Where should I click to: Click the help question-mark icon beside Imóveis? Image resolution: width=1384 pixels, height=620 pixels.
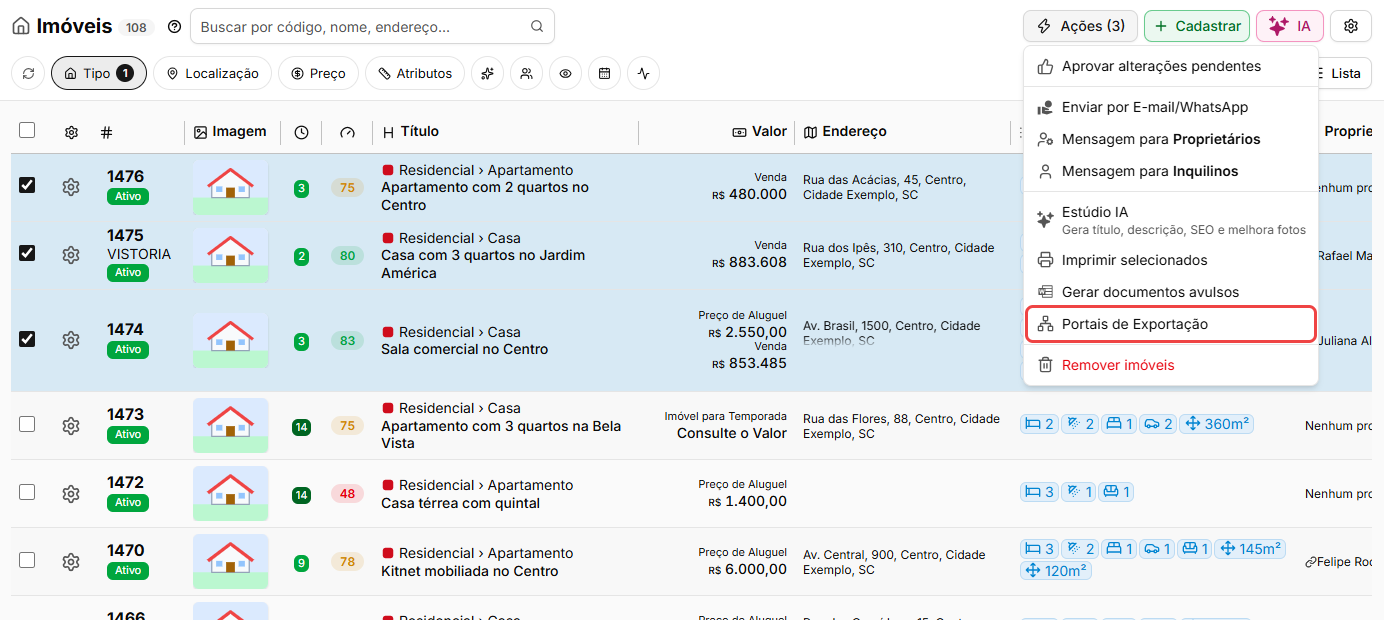(174, 27)
